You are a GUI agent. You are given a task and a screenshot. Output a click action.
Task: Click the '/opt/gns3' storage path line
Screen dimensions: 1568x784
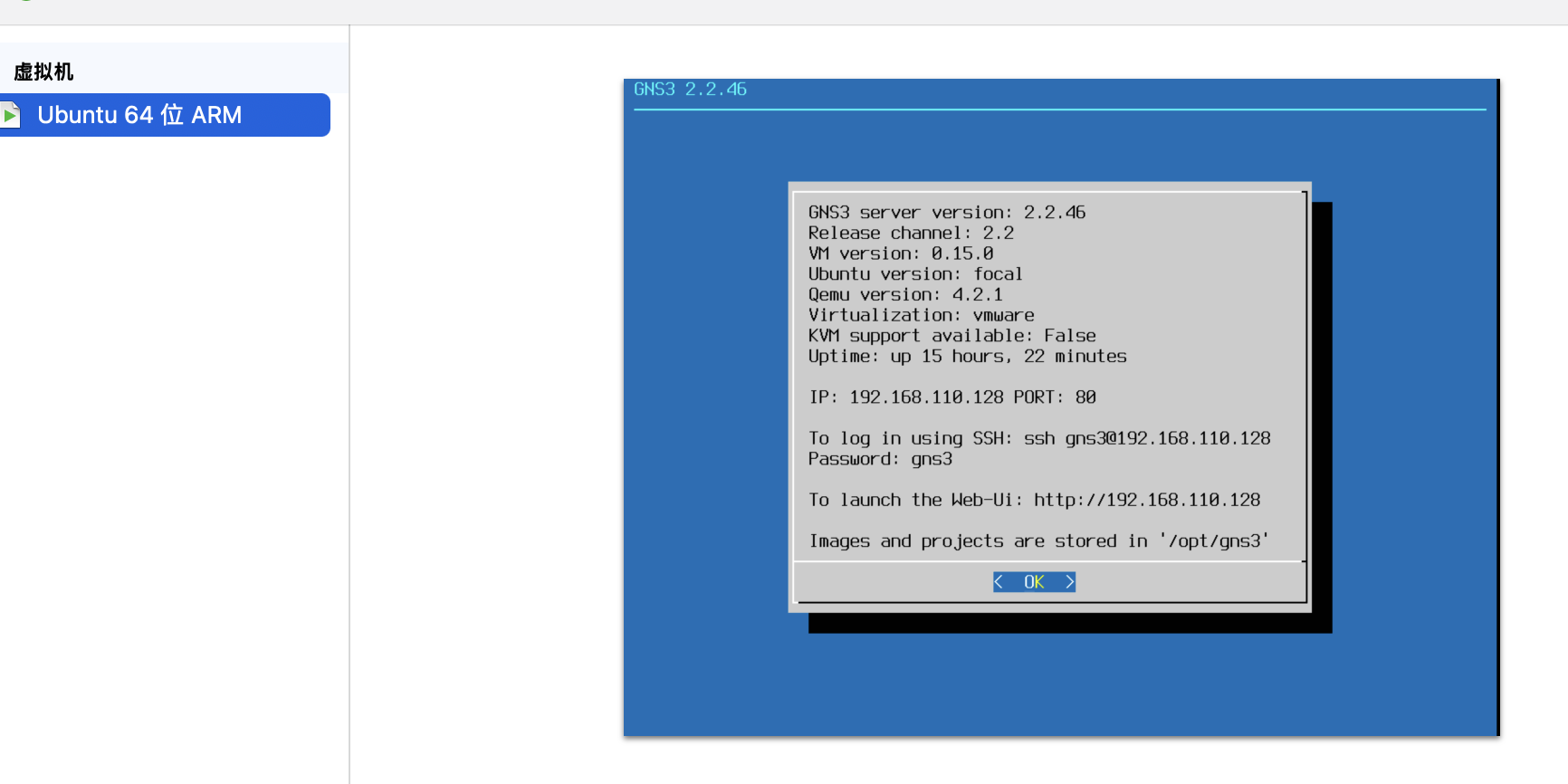[1038, 540]
